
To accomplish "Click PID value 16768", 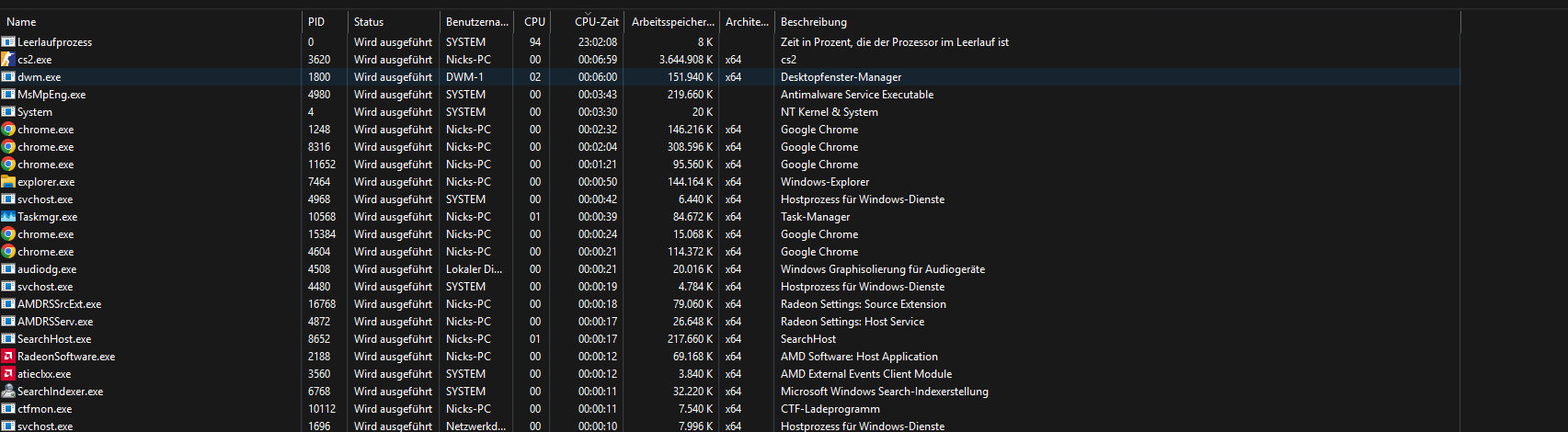I will 322,304.
